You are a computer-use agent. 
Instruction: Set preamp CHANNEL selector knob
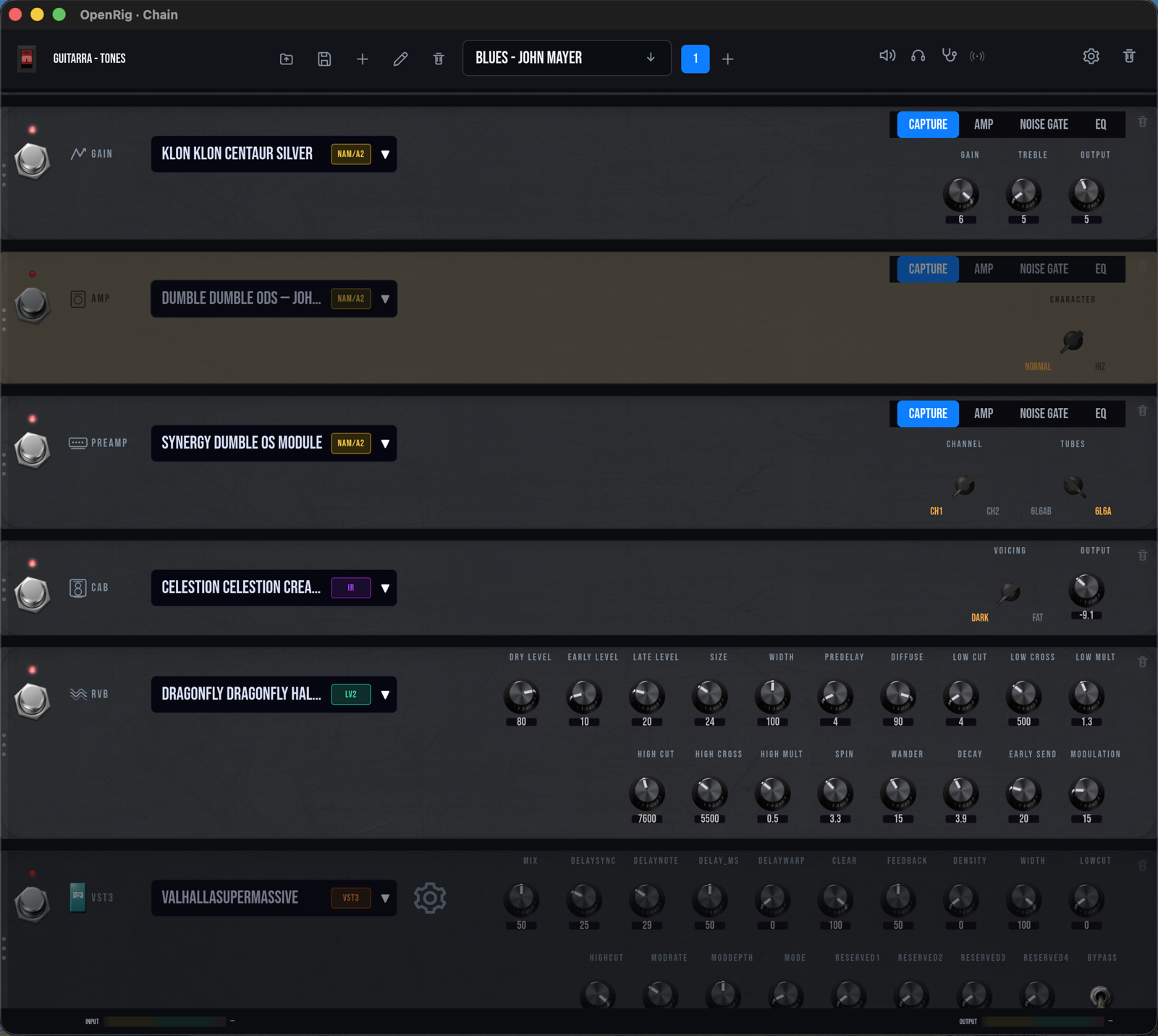pos(964,485)
